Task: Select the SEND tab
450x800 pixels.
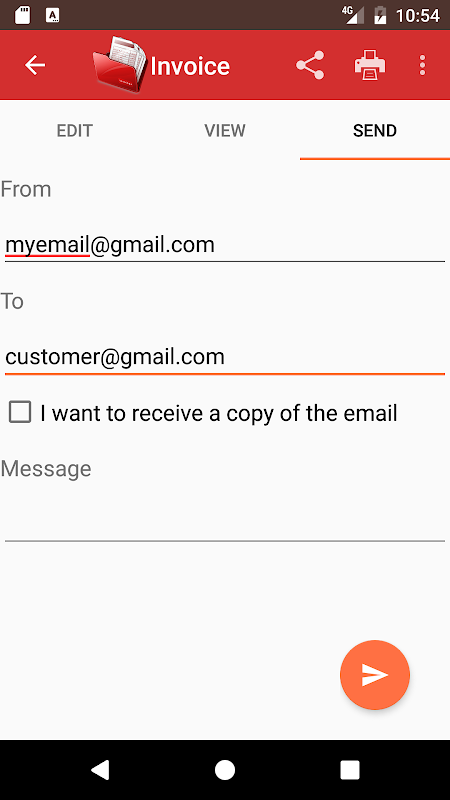Action: pos(375,131)
